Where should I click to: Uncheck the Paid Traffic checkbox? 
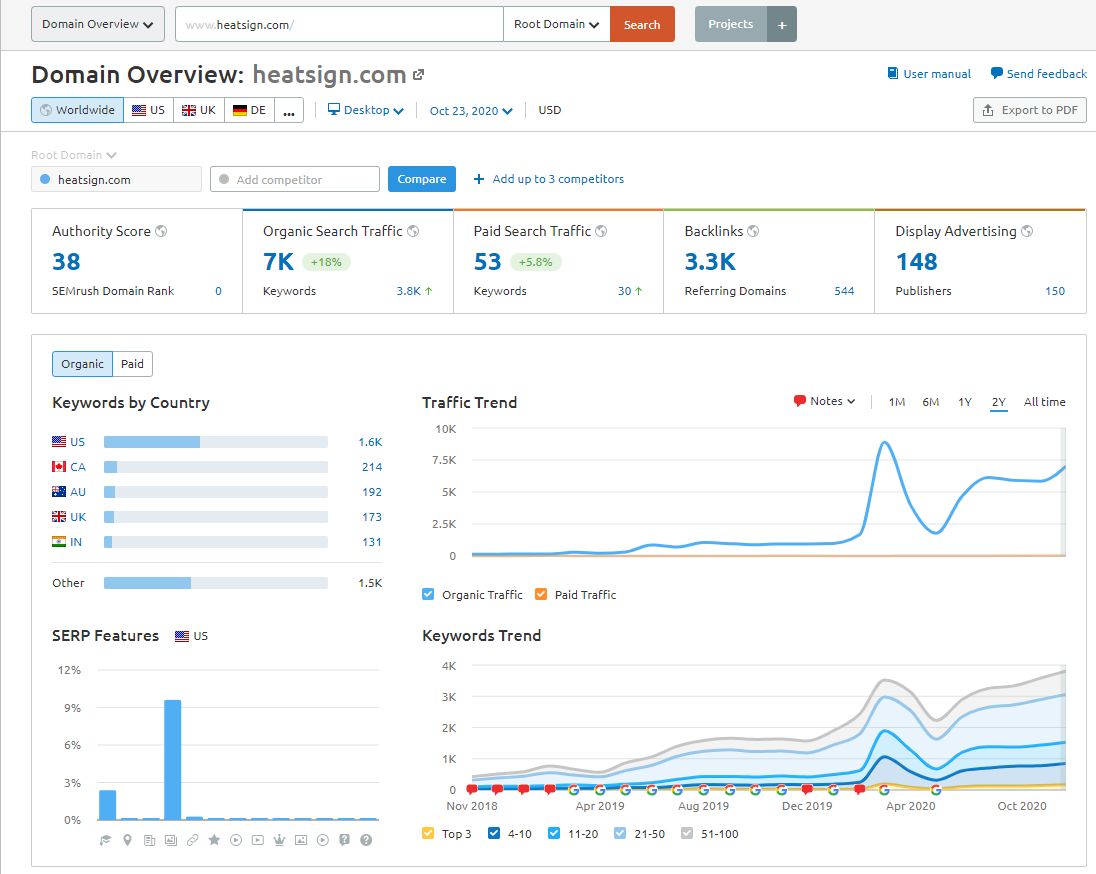[x=540, y=594]
